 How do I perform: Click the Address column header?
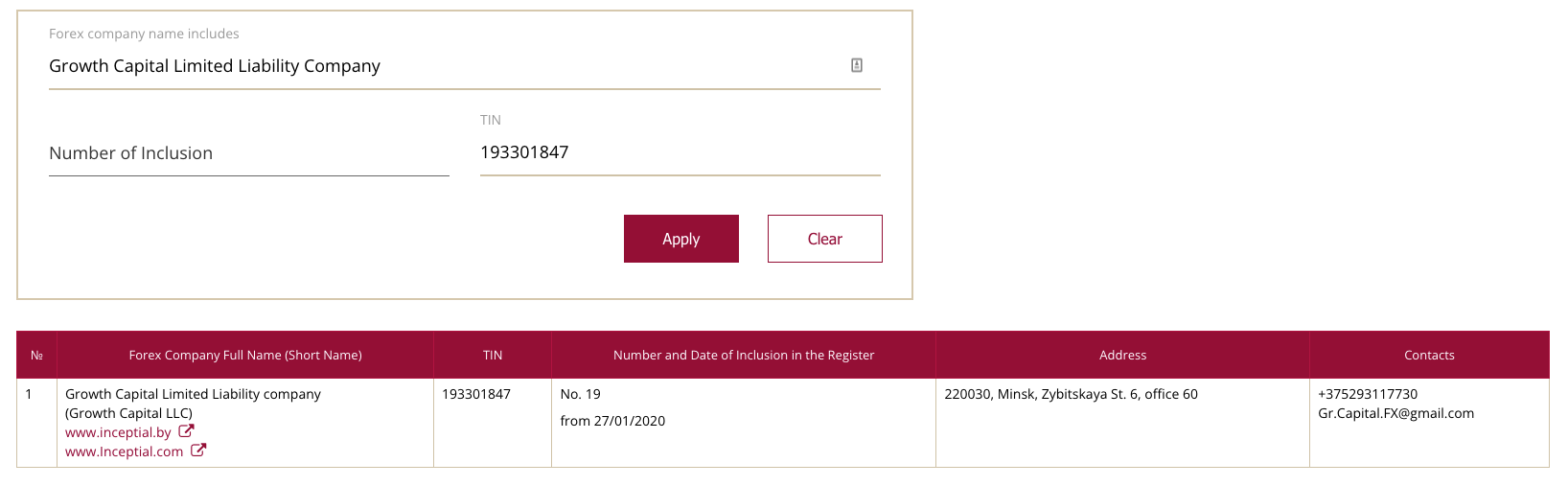1122,355
